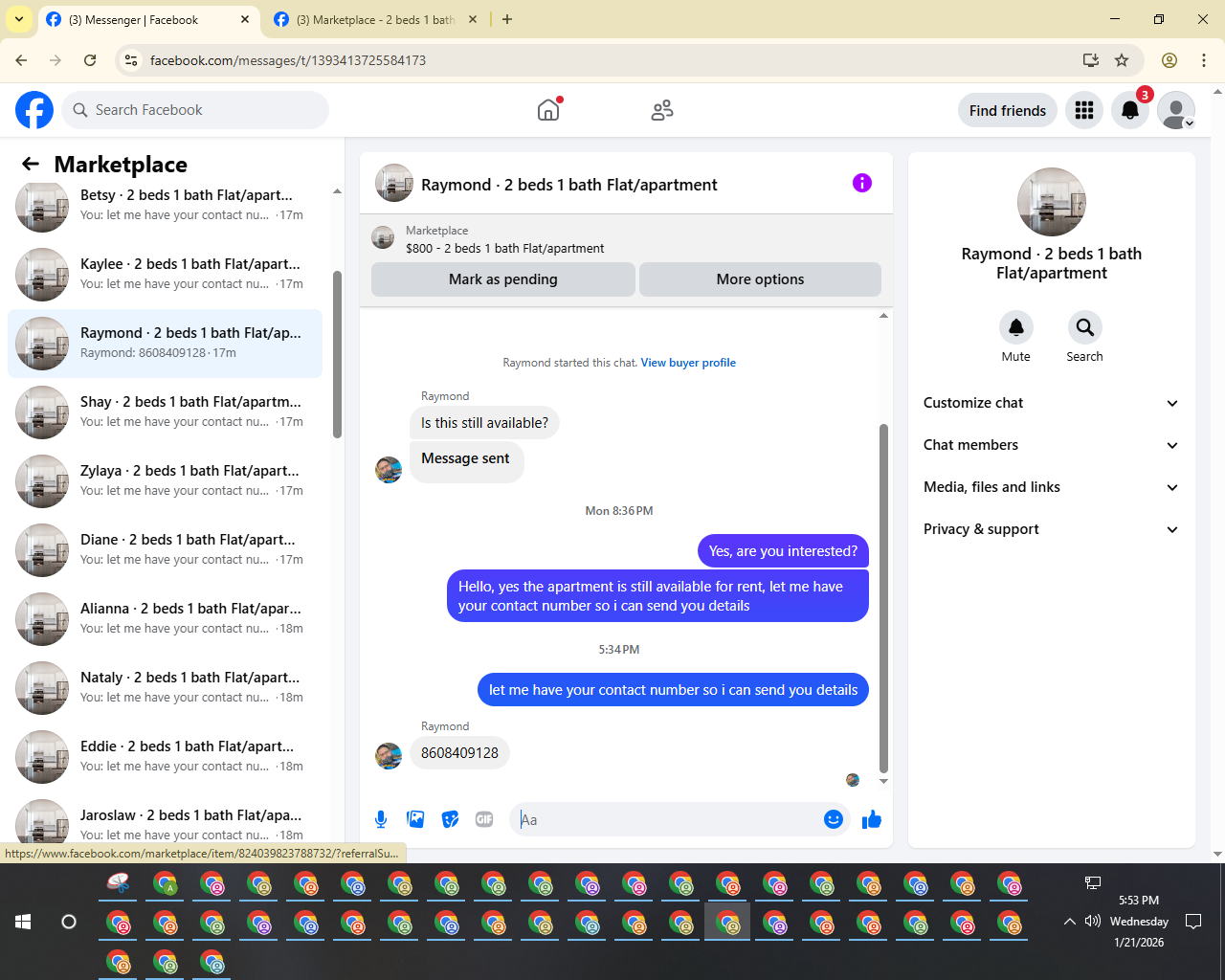View site information icon in address bar
Image resolution: width=1225 pixels, height=980 pixels.
131,60
